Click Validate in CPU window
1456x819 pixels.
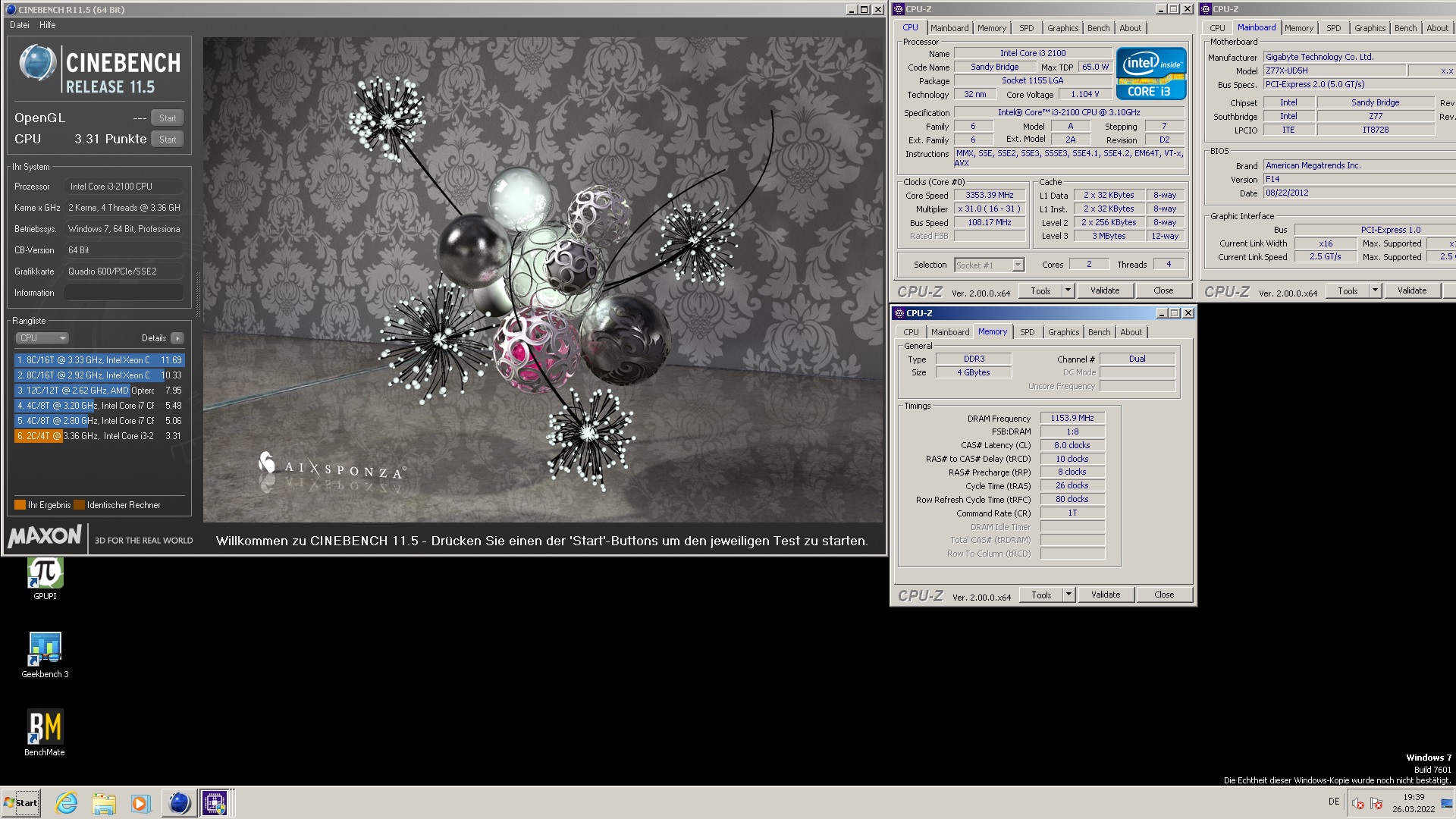(x=1105, y=290)
